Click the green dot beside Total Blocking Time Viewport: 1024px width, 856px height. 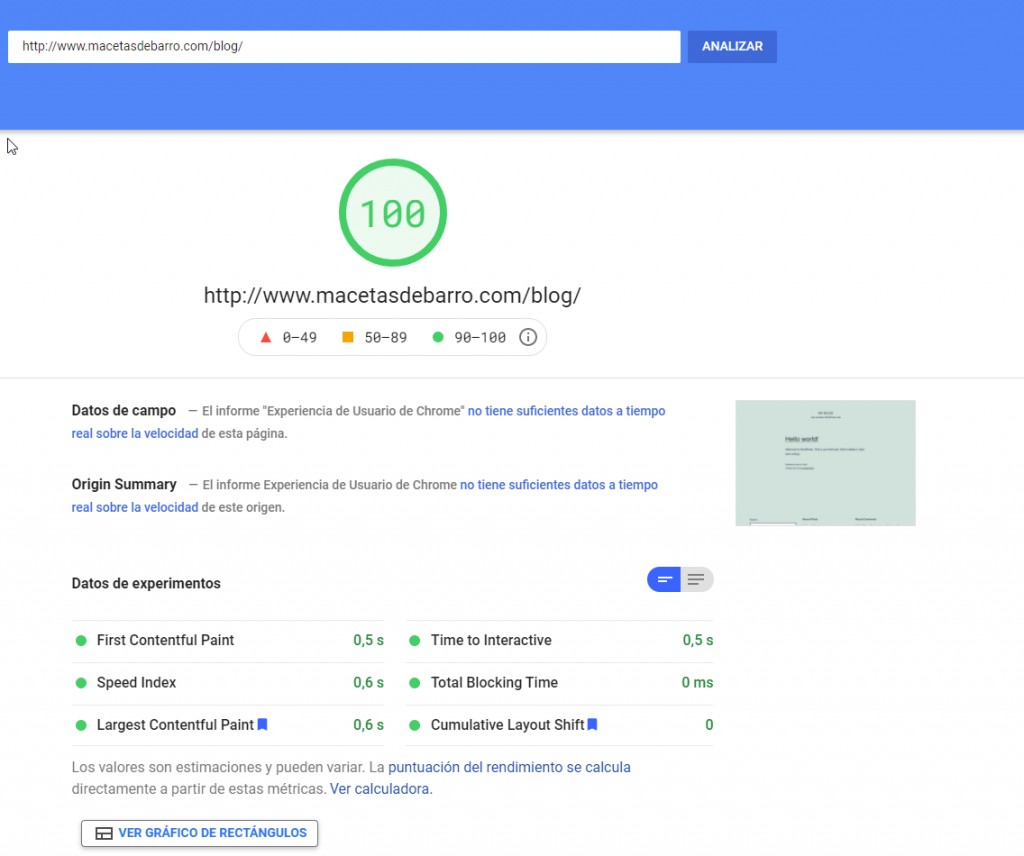(414, 683)
